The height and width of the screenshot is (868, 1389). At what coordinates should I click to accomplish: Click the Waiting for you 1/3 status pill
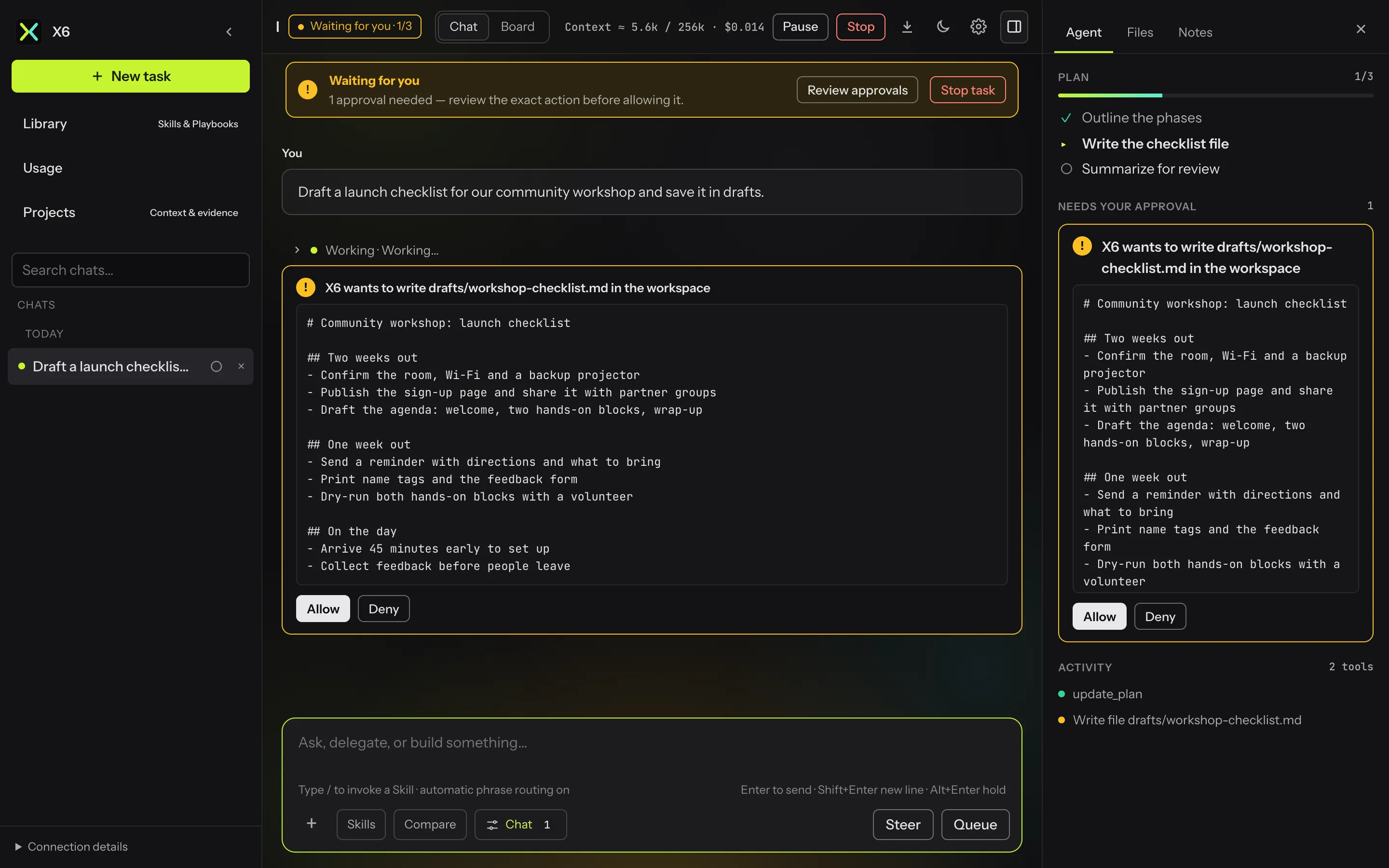click(x=354, y=27)
